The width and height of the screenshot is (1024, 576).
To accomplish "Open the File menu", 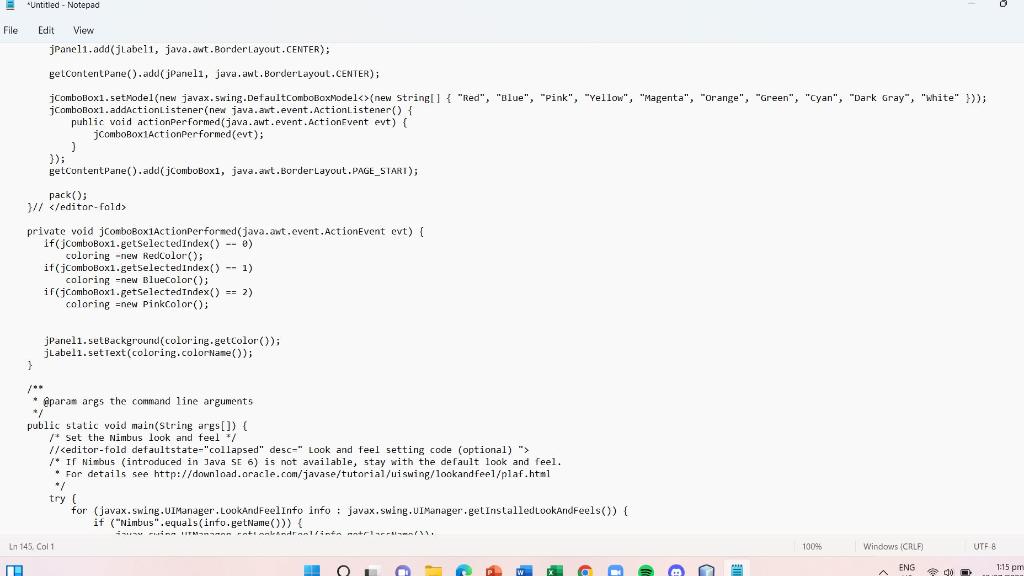I will click(x=10, y=30).
